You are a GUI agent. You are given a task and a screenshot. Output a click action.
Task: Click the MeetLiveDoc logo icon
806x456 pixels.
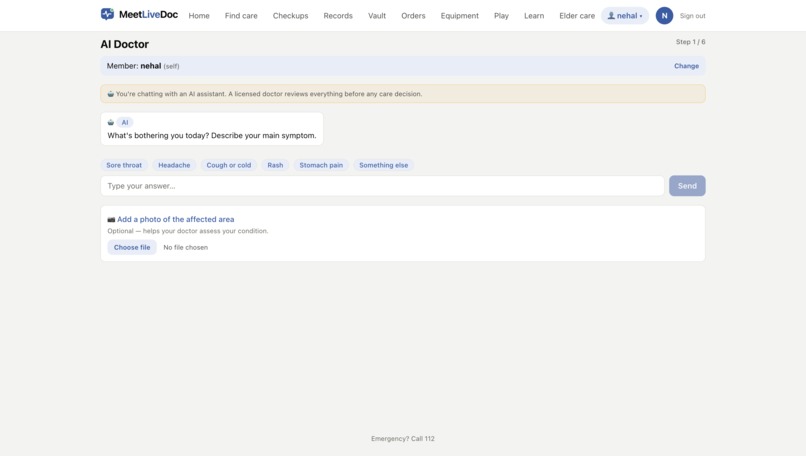click(107, 14)
